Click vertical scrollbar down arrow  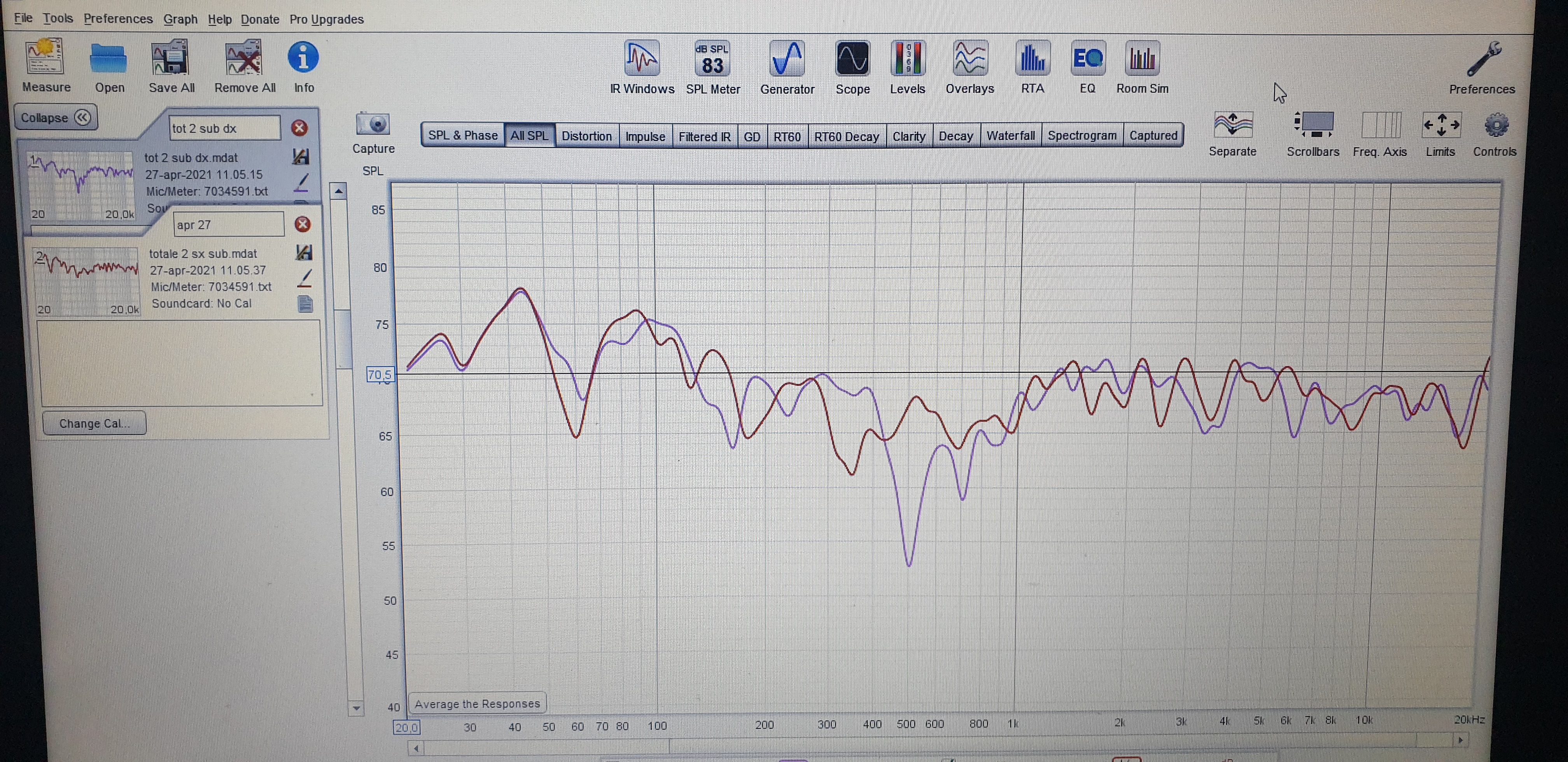[x=356, y=708]
